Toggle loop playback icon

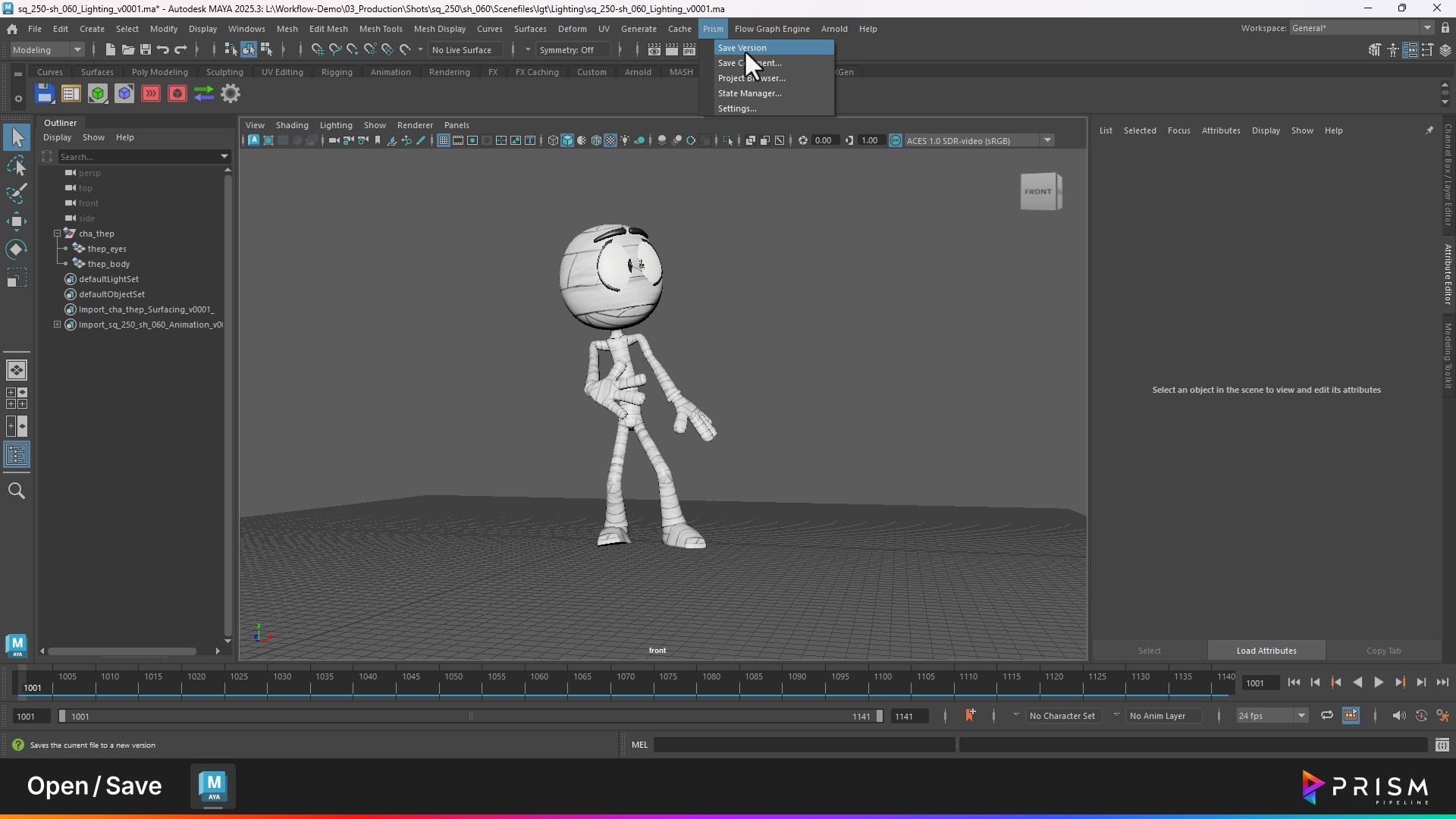(x=1326, y=716)
